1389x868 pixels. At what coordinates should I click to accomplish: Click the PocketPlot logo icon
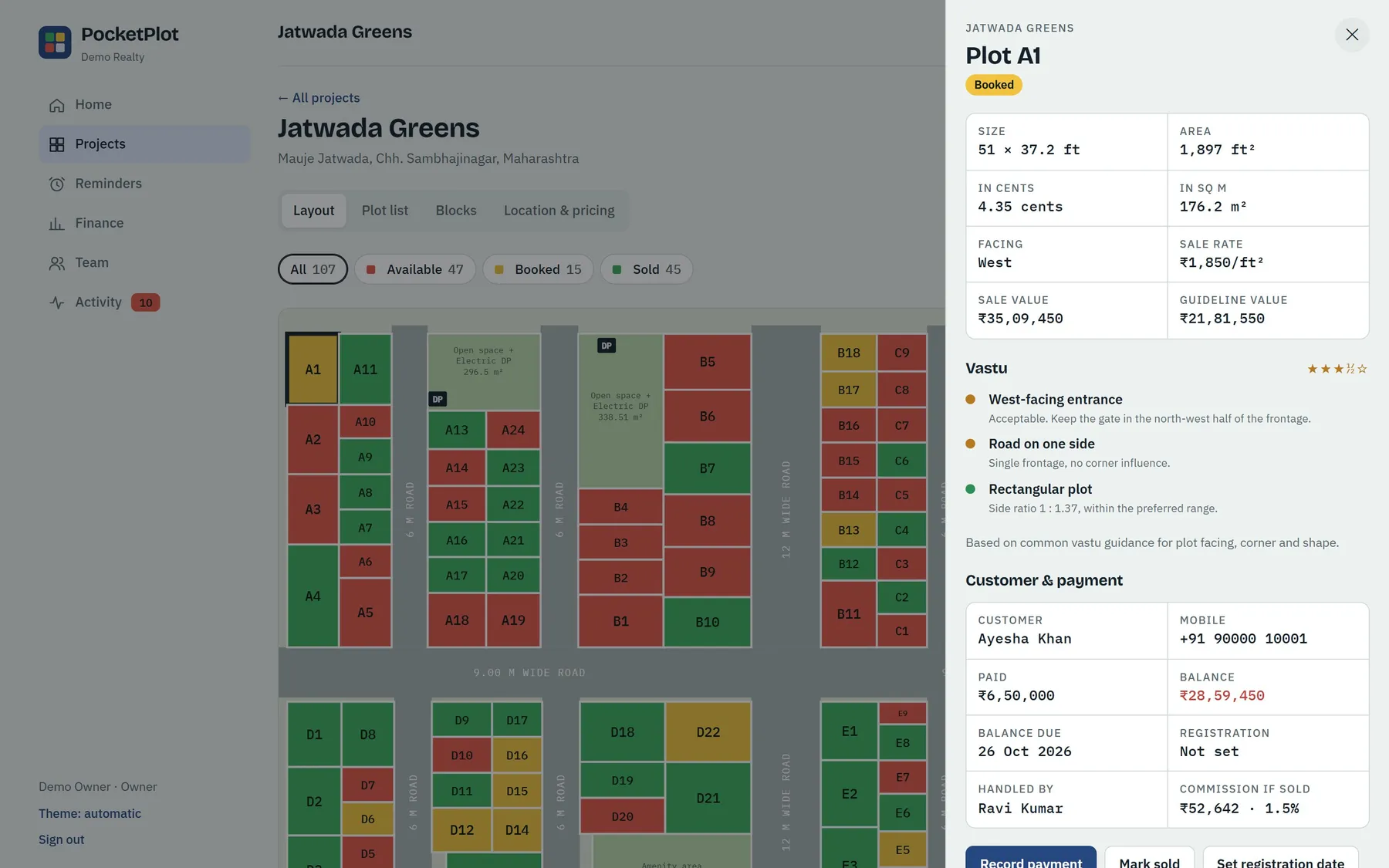click(x=55, y=42)
